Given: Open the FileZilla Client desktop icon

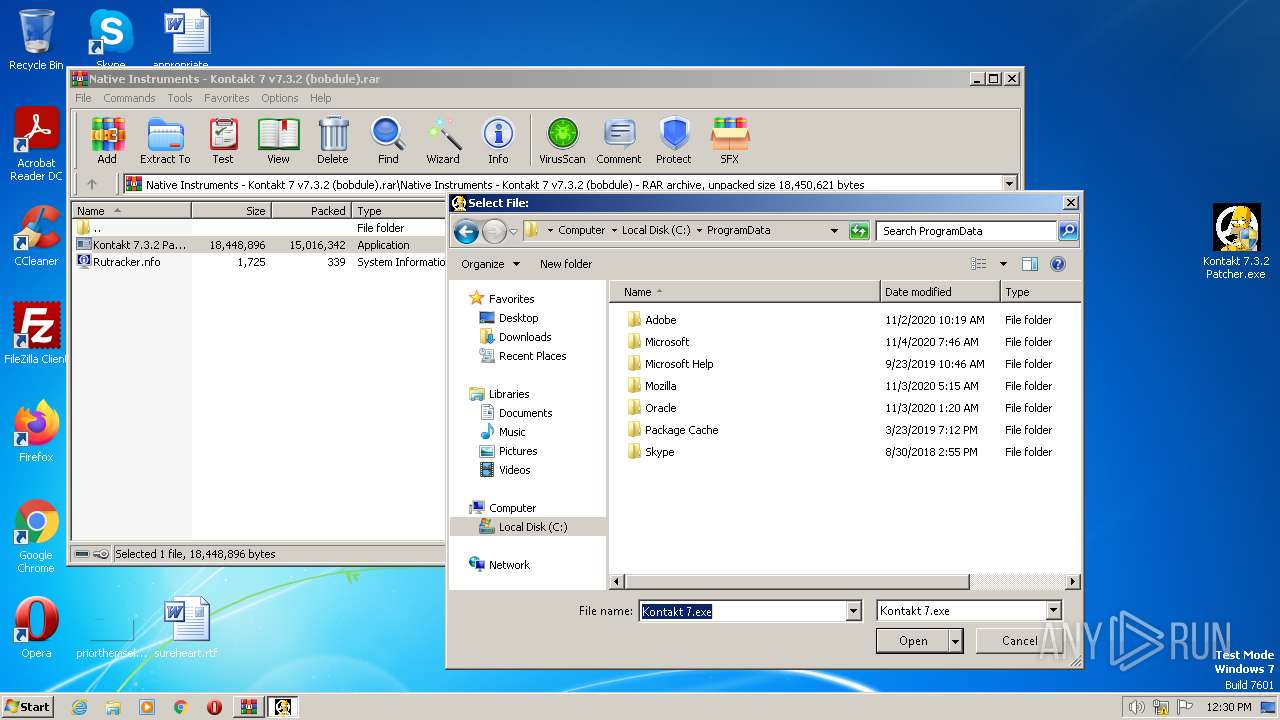Looking at the screenshot, I should (x=36, y=333).
